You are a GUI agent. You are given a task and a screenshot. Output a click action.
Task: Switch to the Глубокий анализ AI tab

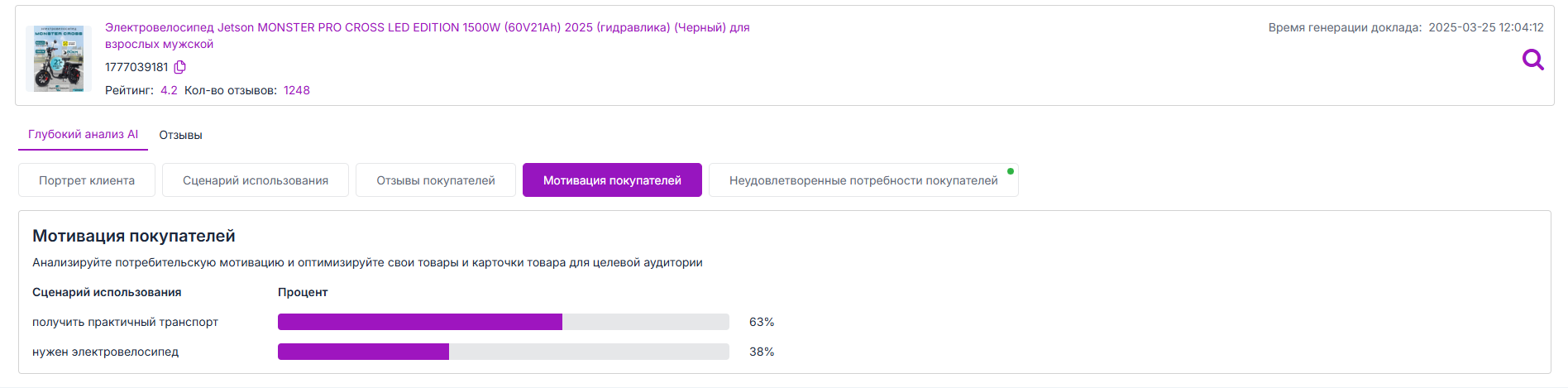point(83,134)
